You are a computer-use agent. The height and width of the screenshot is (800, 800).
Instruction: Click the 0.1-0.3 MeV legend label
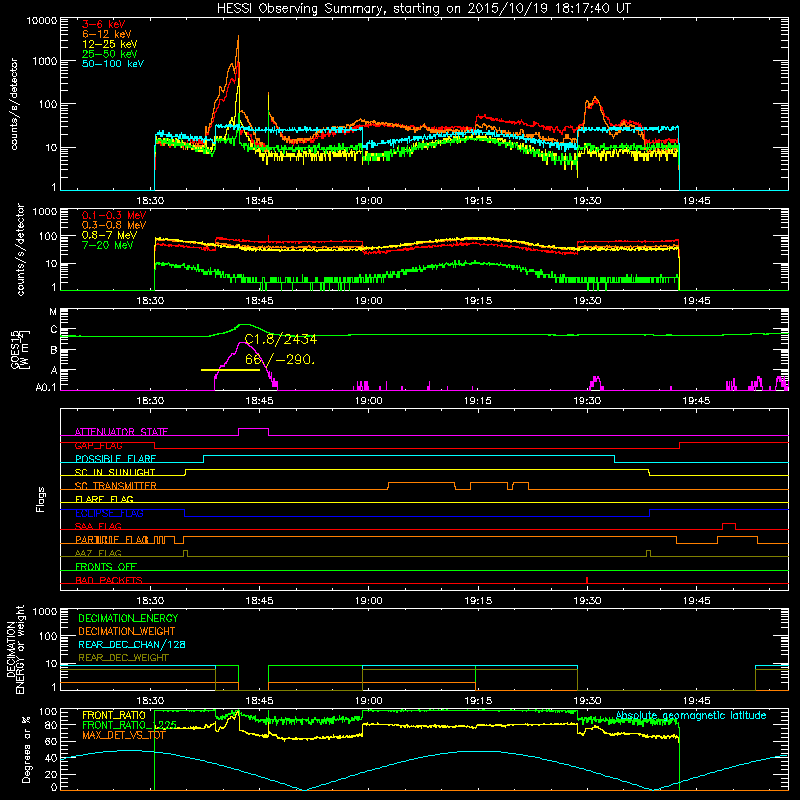pos(114,215)
